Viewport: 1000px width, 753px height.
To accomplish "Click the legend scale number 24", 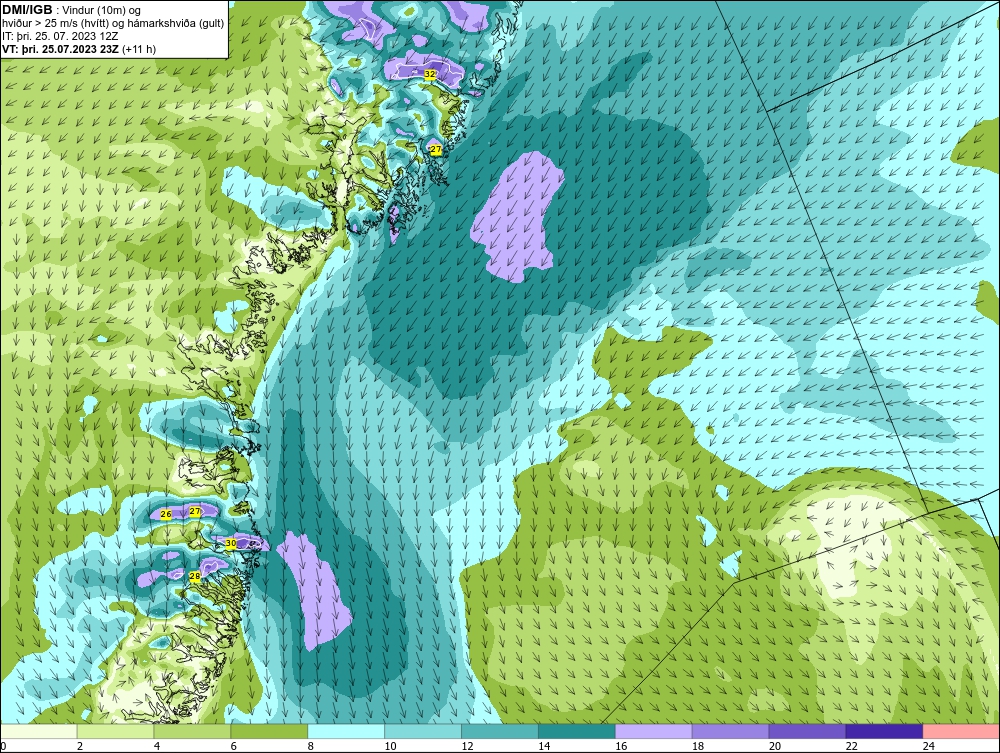I will [x=929, y=746].
